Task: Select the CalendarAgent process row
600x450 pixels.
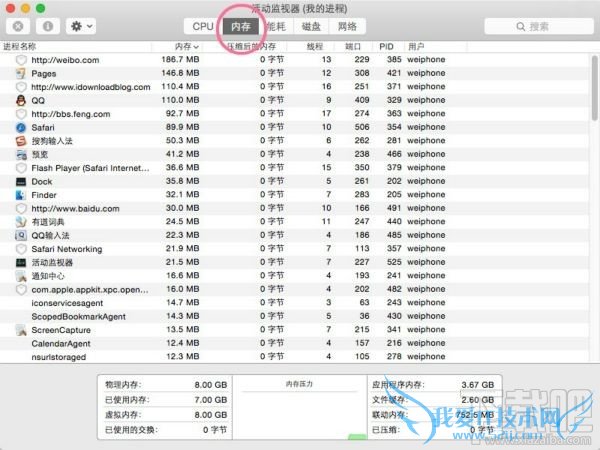Action: [295, 343]
